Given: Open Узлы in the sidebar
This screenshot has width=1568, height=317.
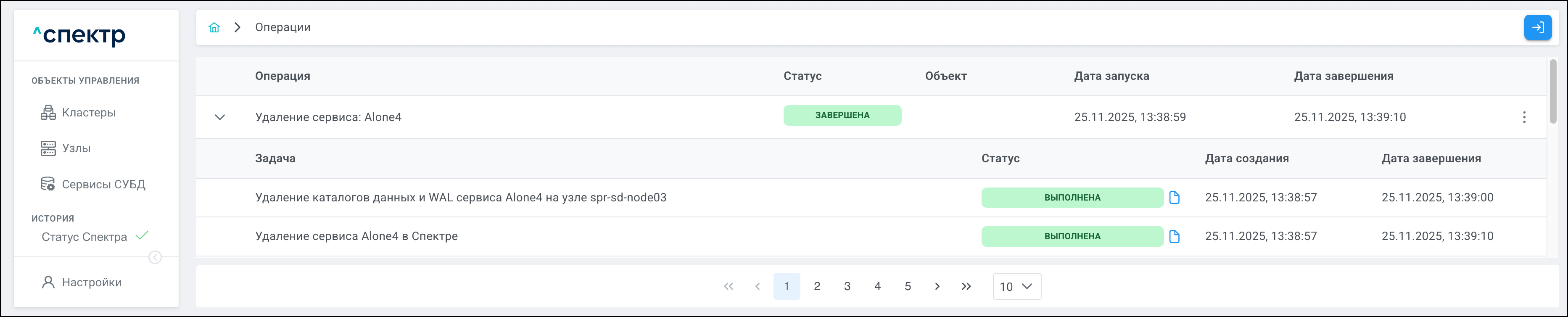Looking at the screenshot, I should click(76, 148).
